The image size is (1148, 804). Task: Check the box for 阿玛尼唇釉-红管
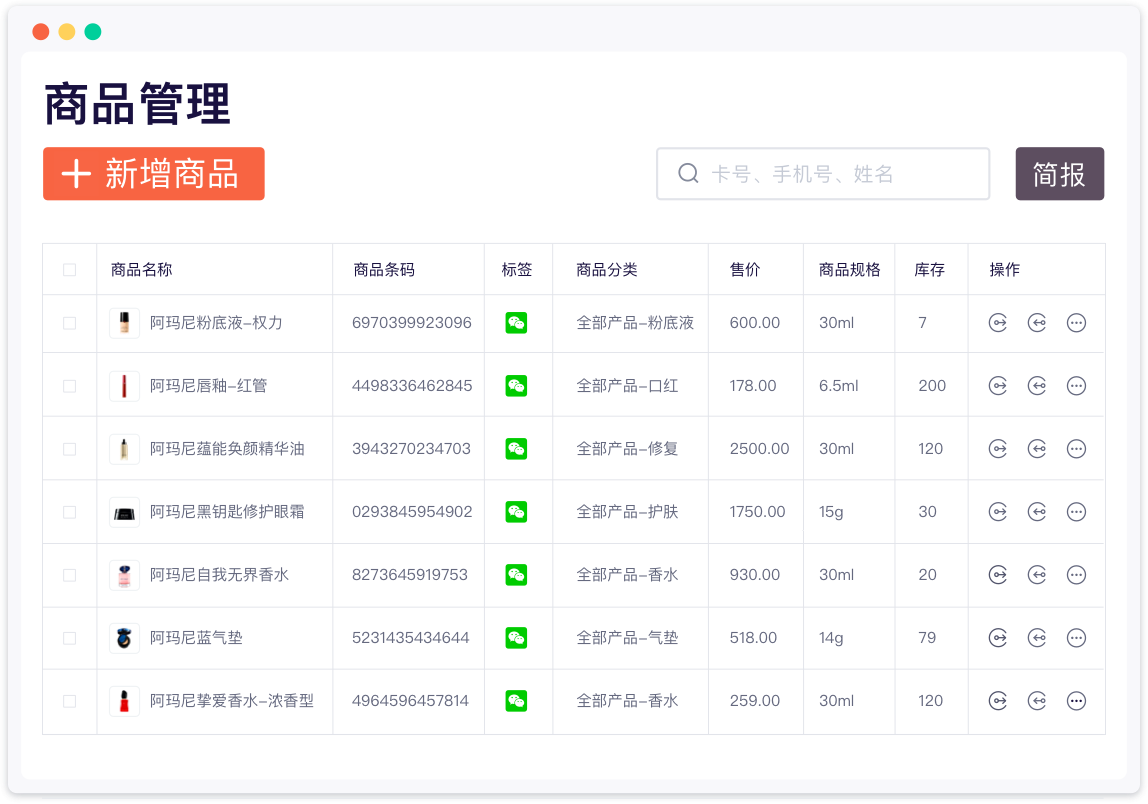tap(69, 386)
